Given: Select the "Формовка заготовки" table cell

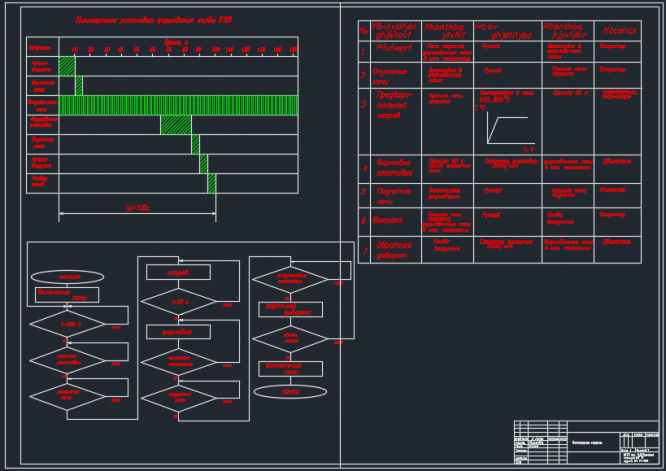Looking at the screenshot, I should [x=396, y=169].
